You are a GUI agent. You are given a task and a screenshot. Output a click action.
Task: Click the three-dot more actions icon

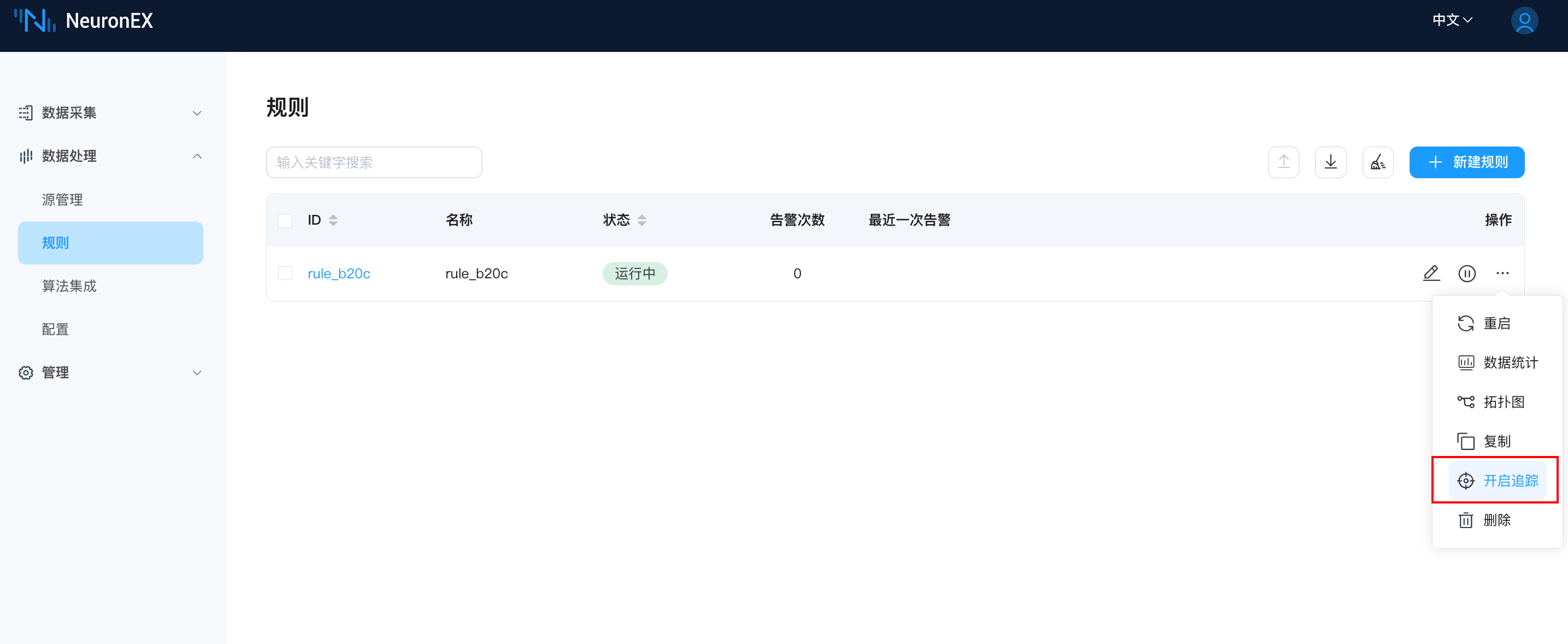pos(1502,273)
